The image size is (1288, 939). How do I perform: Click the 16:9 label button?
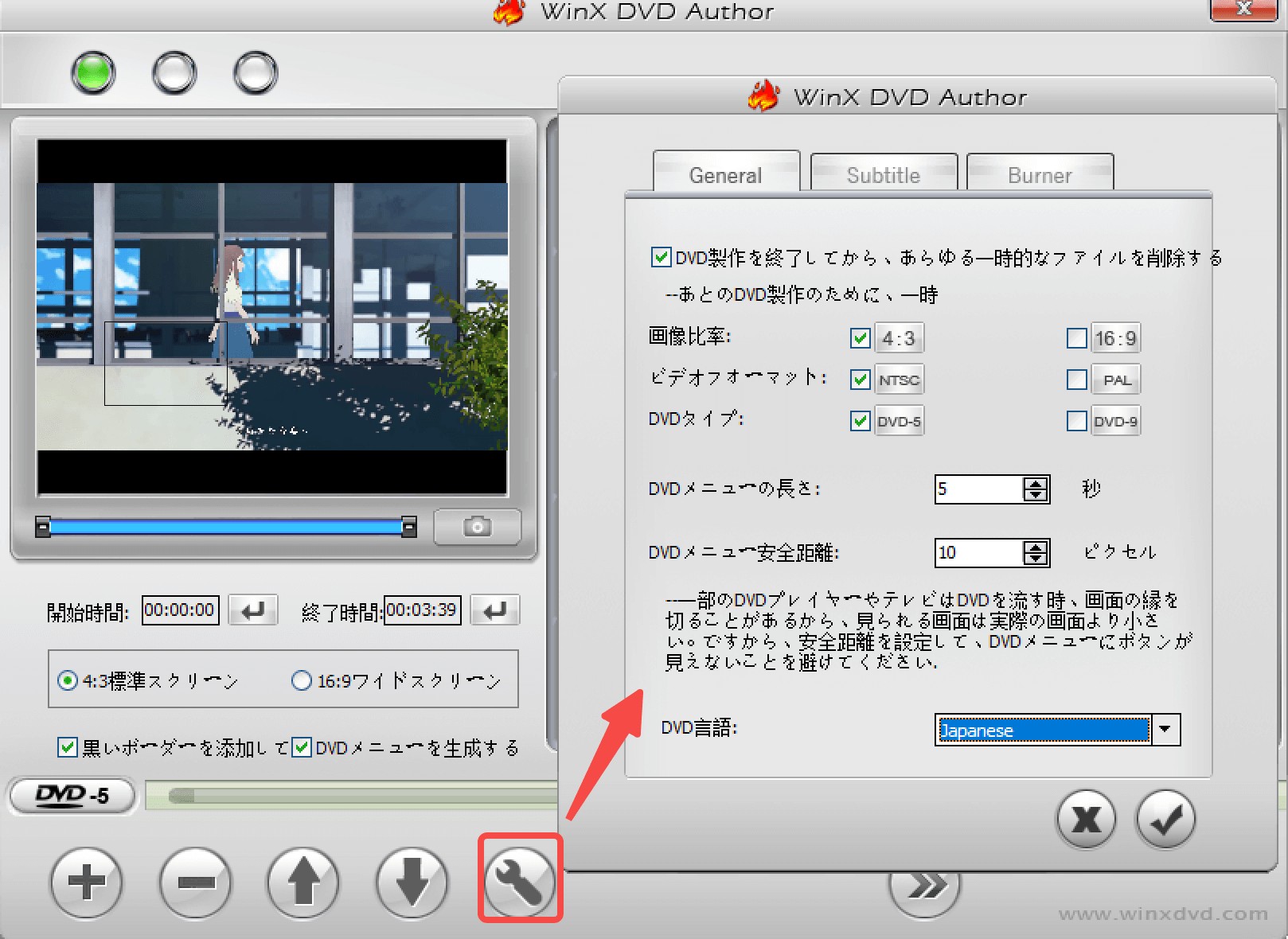1116,338
